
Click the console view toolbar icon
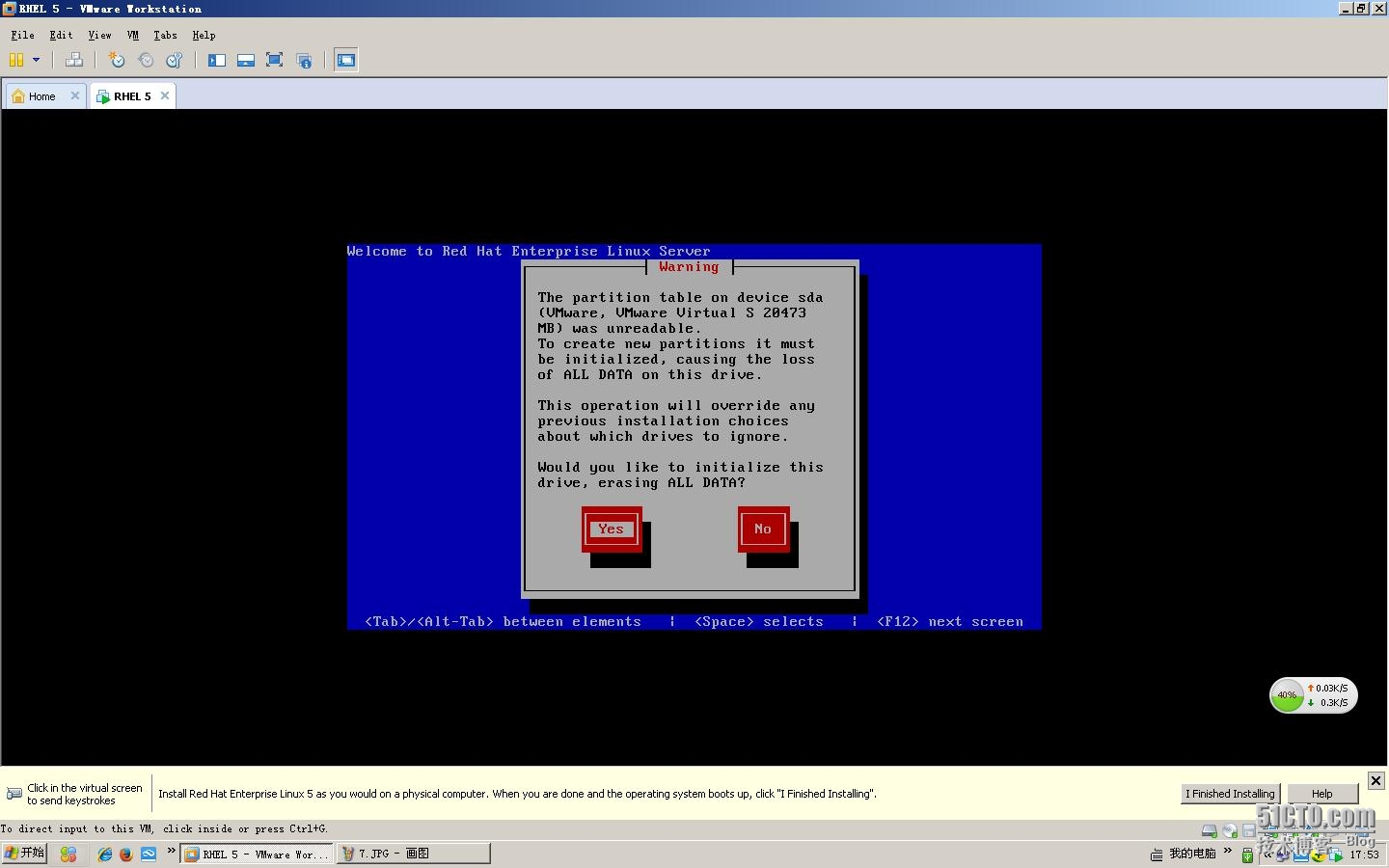tap(346, 60)
